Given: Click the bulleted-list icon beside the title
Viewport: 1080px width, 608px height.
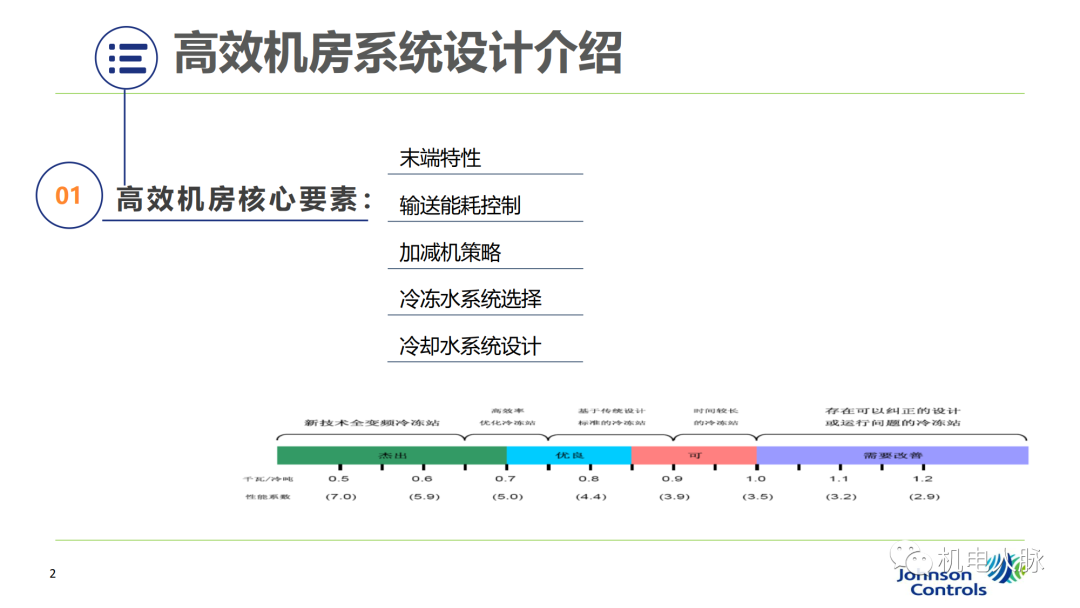Looking at the screenshot, I should click(126, 58).
